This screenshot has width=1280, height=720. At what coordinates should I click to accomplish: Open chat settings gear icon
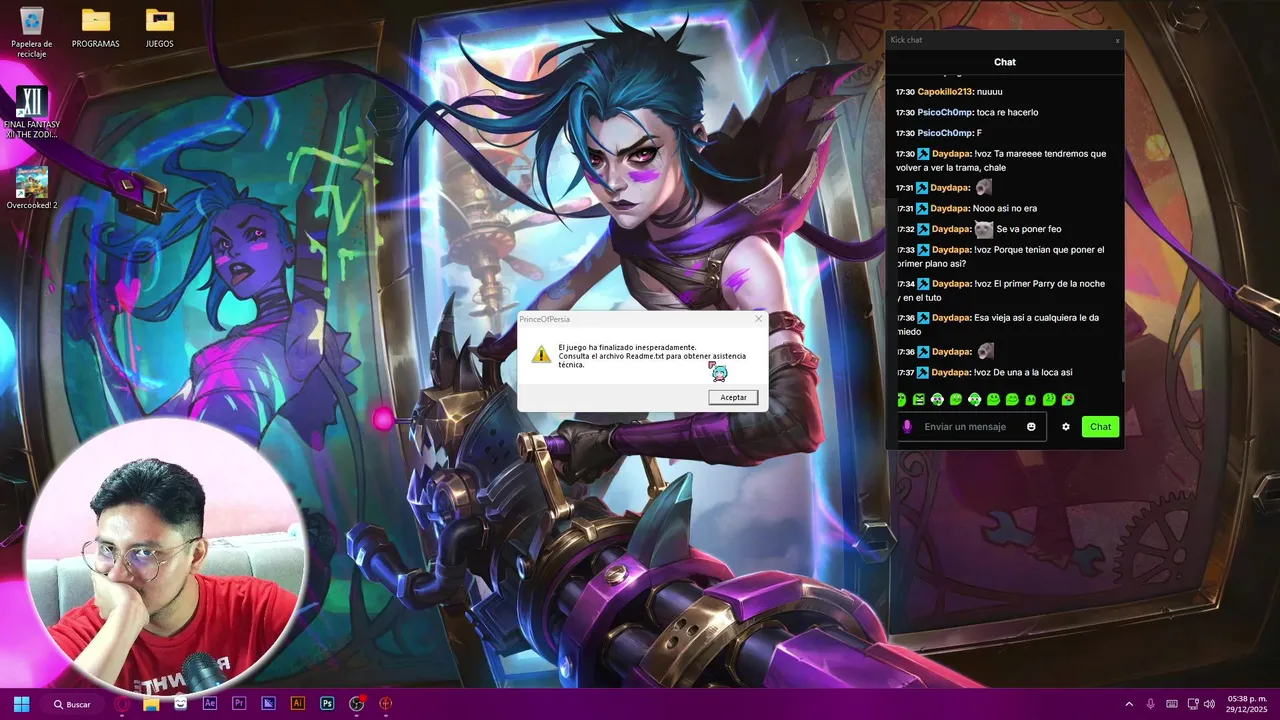pos(1066,427)
